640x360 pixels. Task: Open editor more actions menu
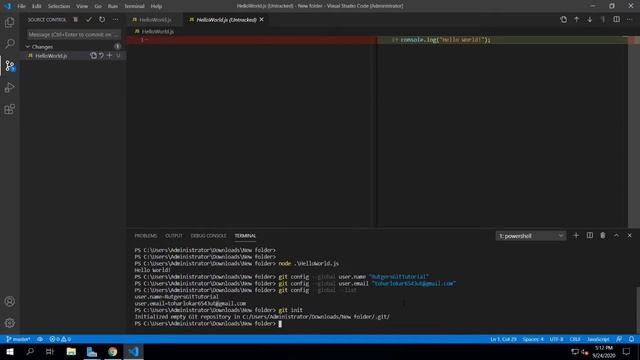(629, 20)
